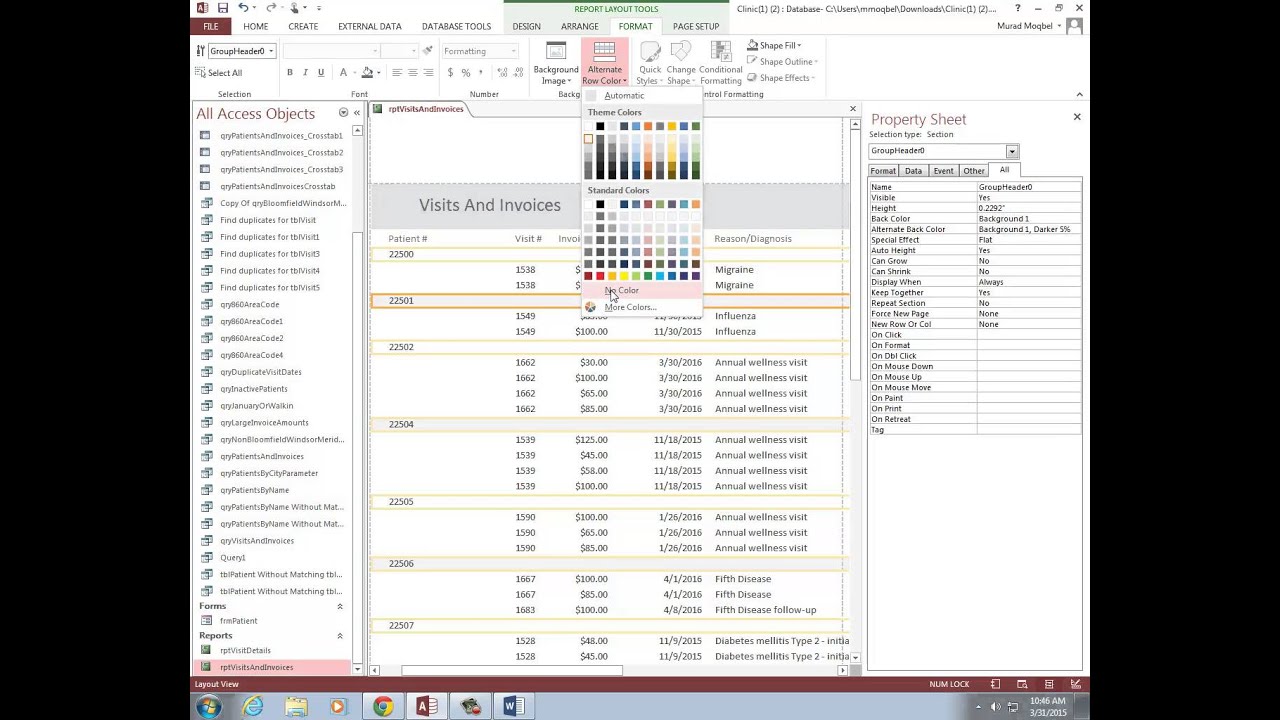Open Shape Outline dropdown
The height and width of the screenshot is (720, 1280).
pyautogui.click(x=782, y=62)
